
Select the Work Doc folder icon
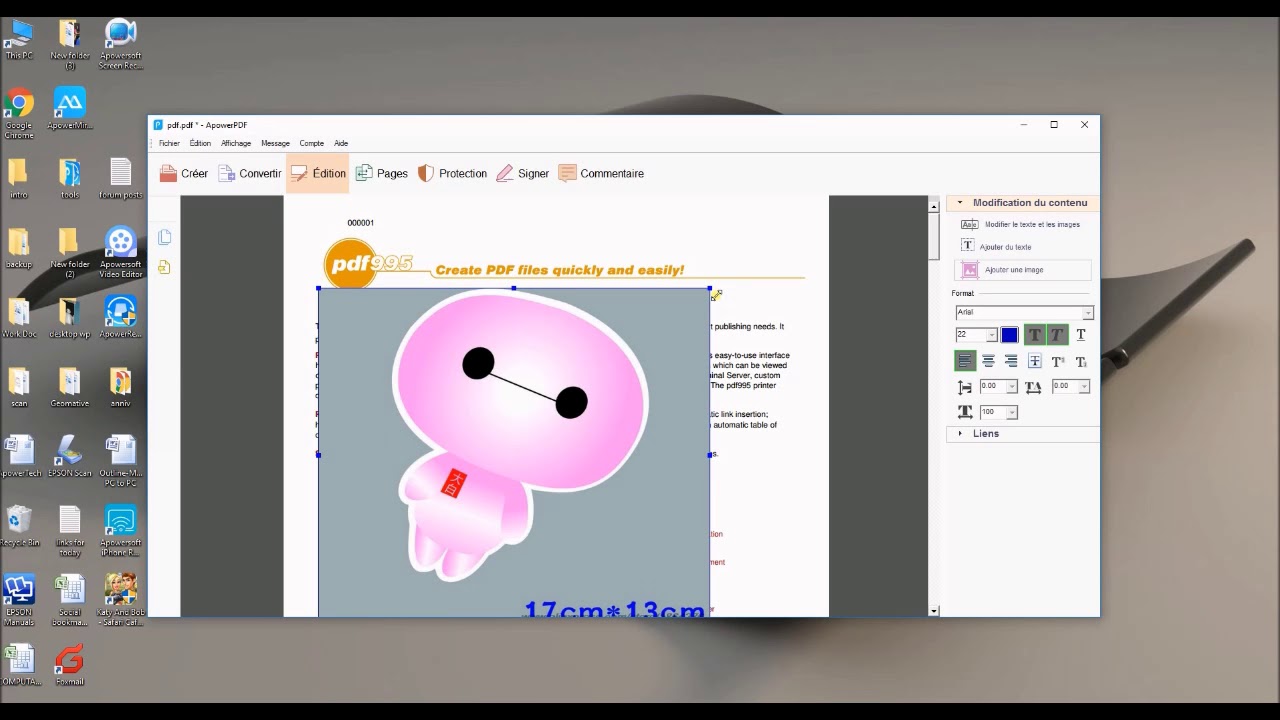[19, 318]
